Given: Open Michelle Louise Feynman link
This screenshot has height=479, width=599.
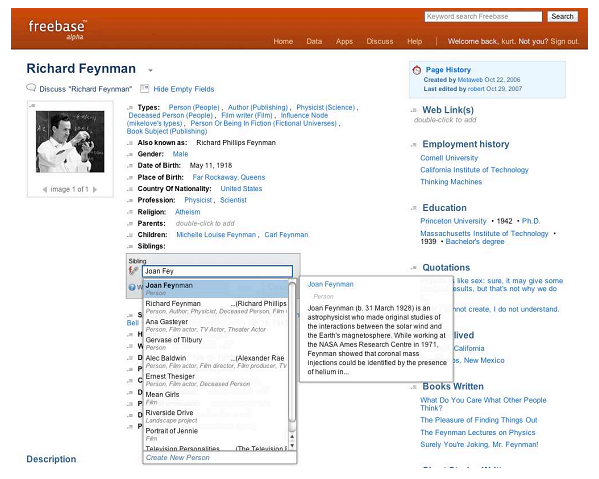Looking at the screenshot, I should click(216, 235).
